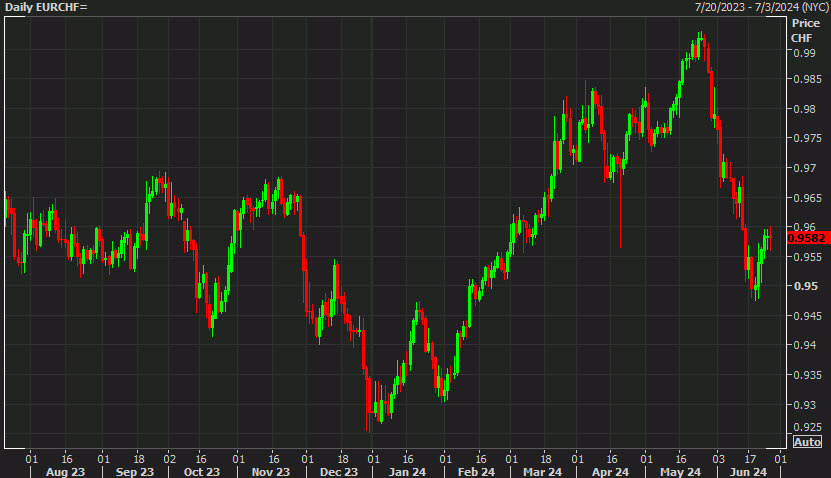Click the Price axis heading

point(806,23)
